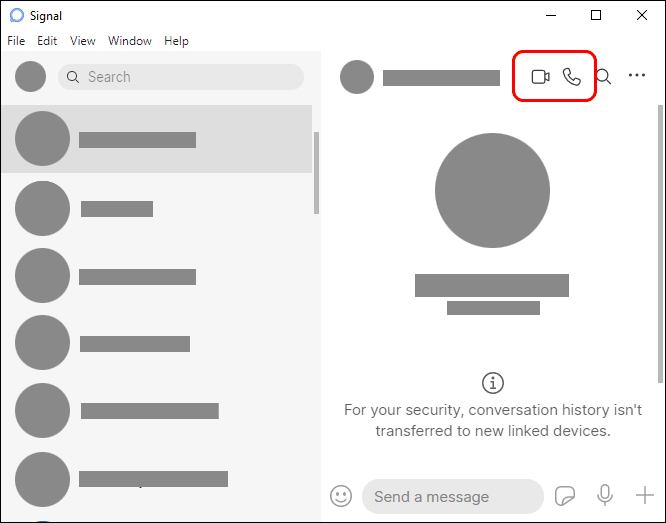Open your own profile avatar beside Search
This screenshot has width=666, height=523.
(x=31, y=76)
